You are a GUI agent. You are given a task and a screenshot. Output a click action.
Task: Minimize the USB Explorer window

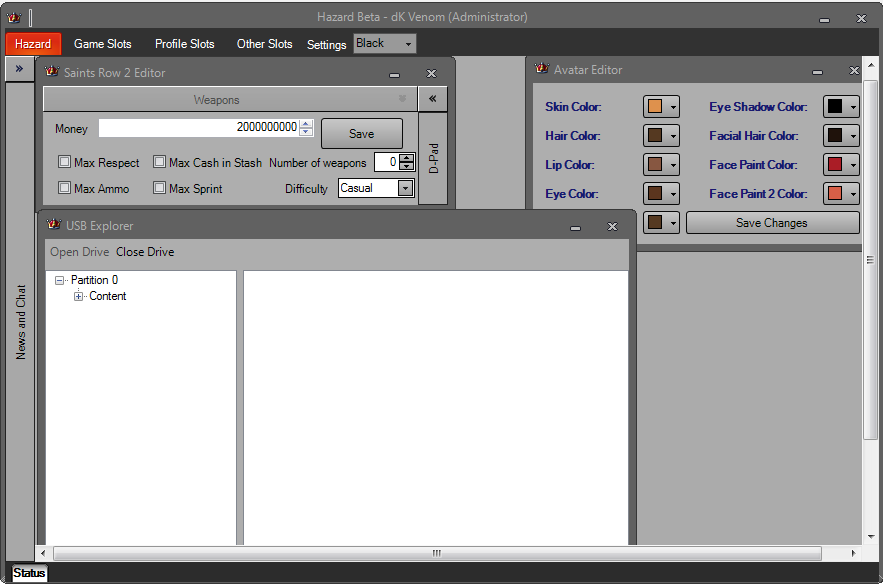click(x=575, y=227)
